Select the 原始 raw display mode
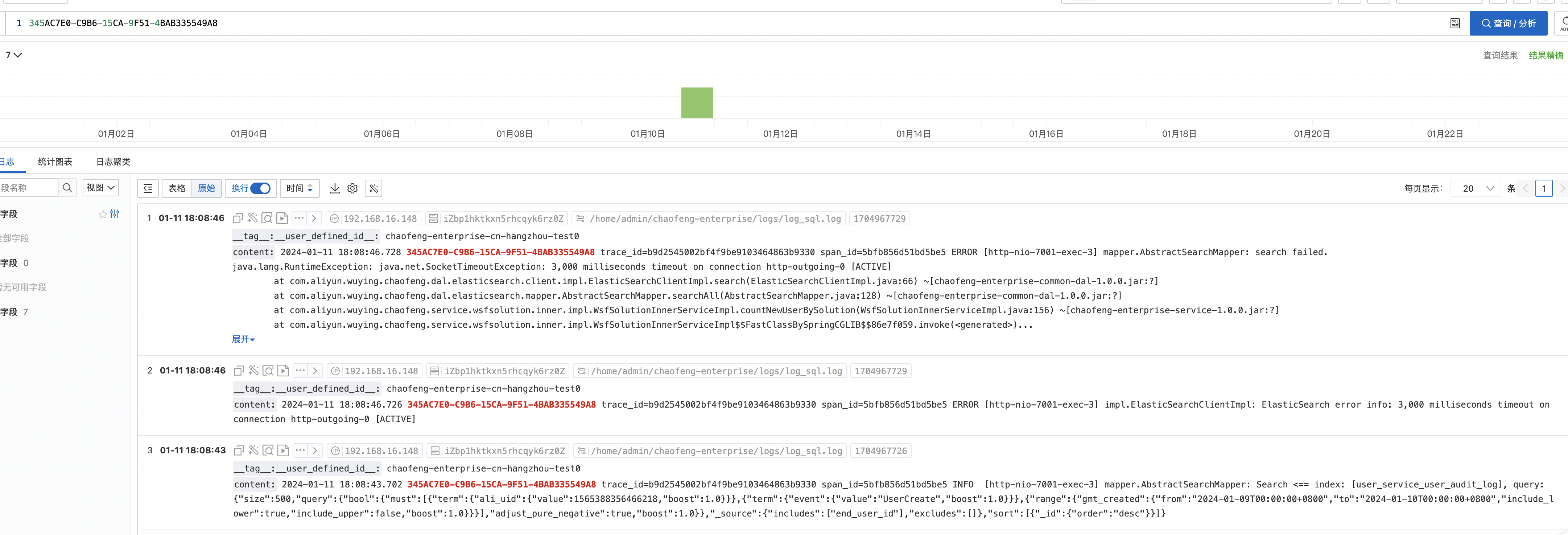Viewport: 1568px width, 535px height. (x=206, y=188)
